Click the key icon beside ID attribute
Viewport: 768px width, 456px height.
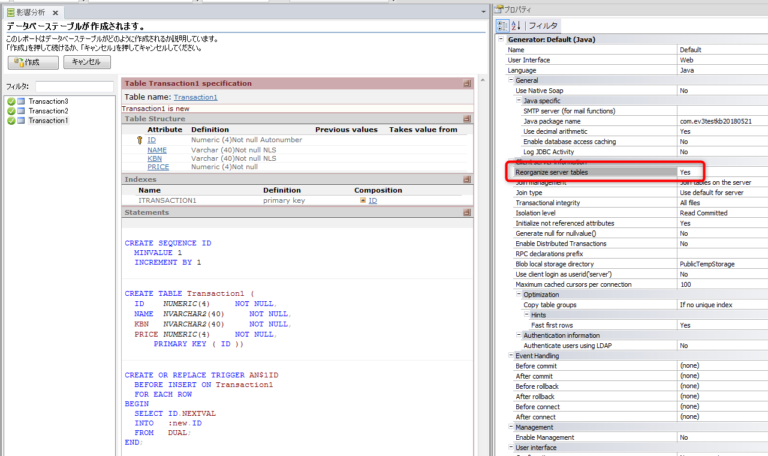coord(139,141)
